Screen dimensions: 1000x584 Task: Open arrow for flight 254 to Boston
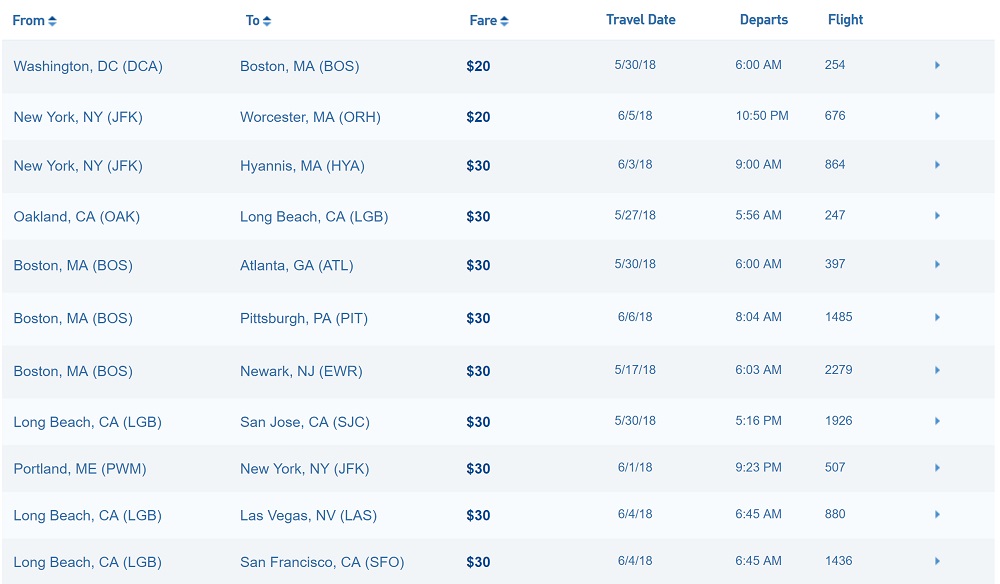(x=937, y=66)
